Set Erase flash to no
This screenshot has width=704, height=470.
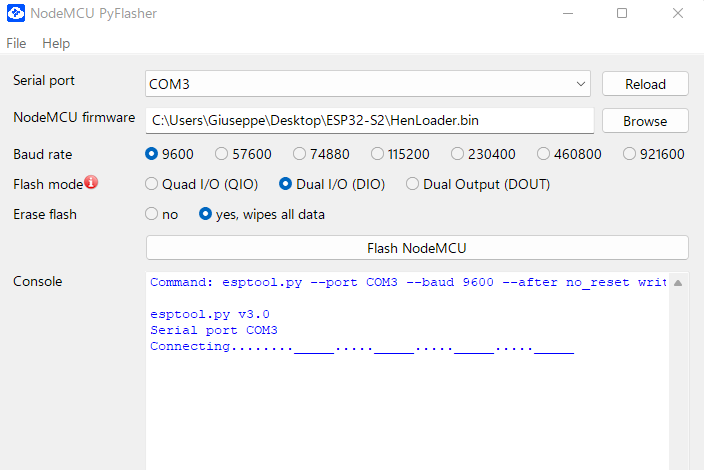pos(162,214)
